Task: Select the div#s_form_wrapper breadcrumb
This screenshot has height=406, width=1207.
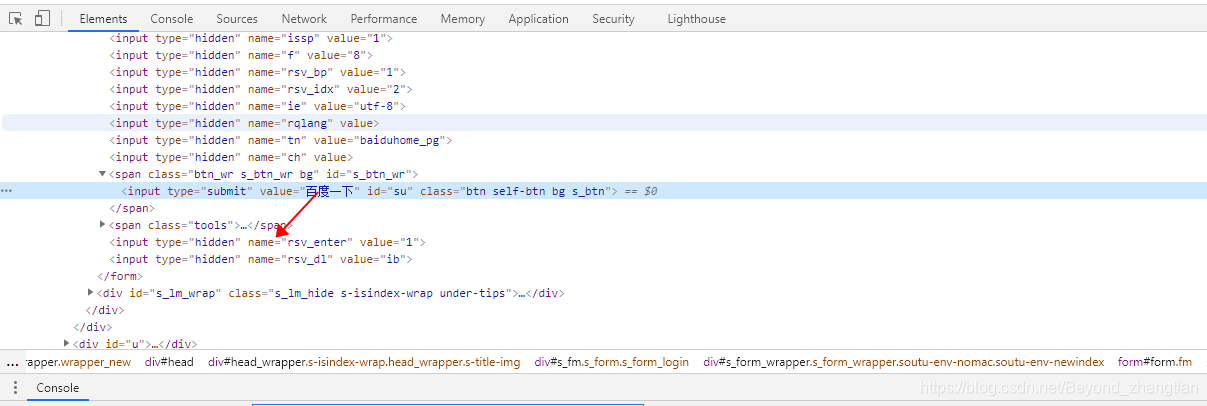Action: point(903,362)
